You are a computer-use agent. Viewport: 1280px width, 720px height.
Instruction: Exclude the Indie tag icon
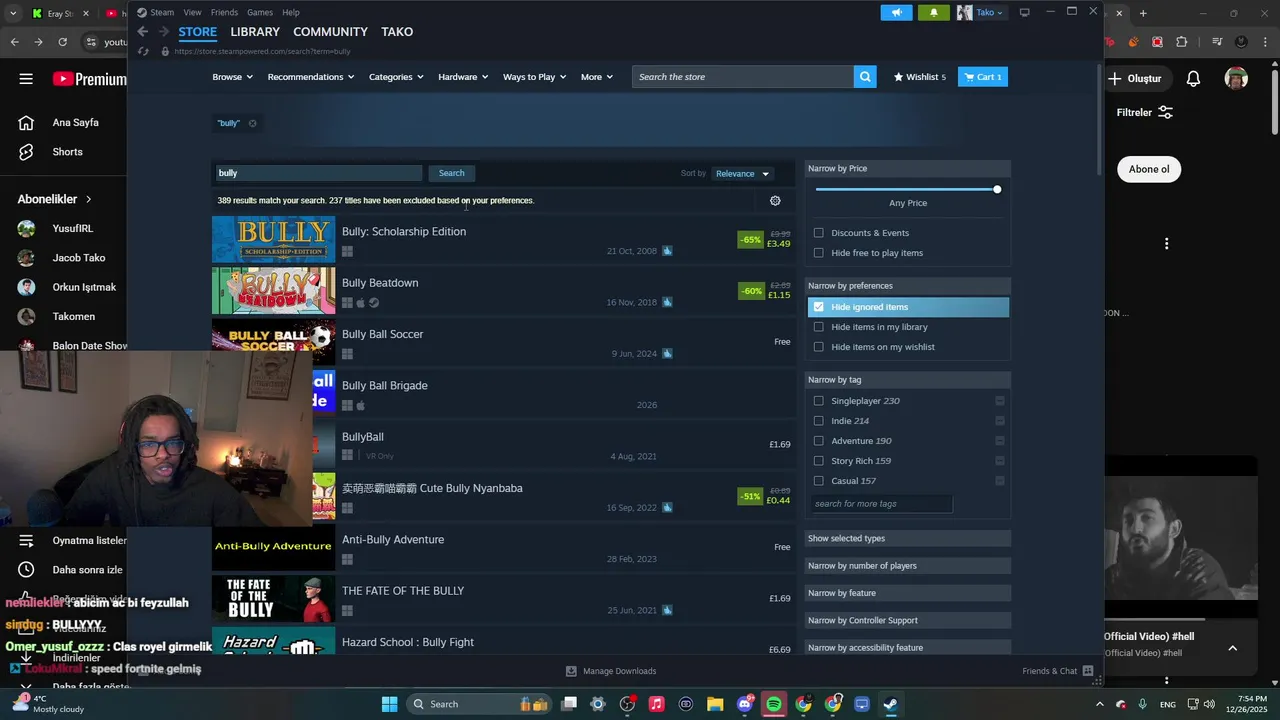pyautogui.click(x=1000, y=421)
